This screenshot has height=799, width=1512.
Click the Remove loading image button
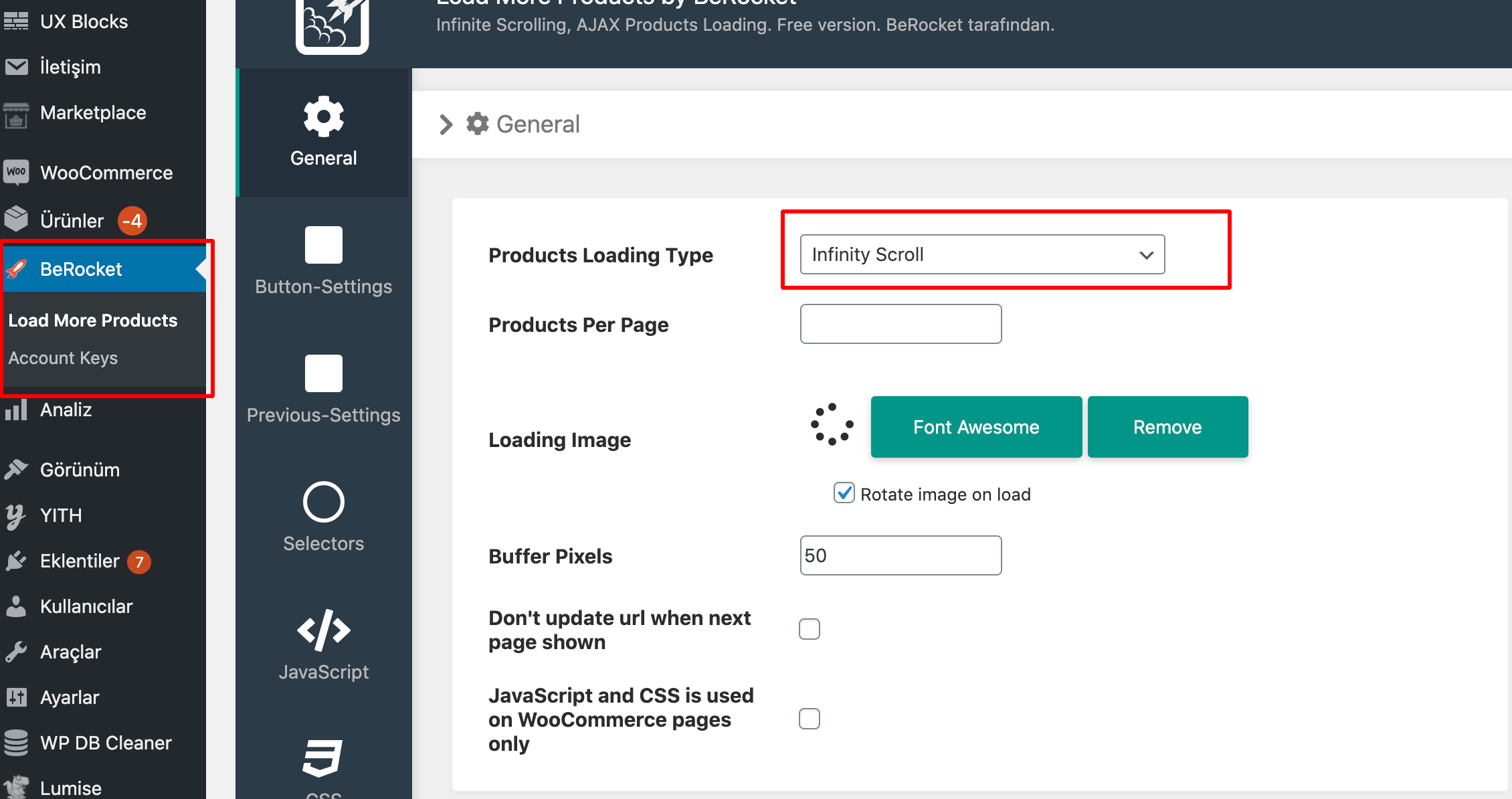pos(1167,426)
